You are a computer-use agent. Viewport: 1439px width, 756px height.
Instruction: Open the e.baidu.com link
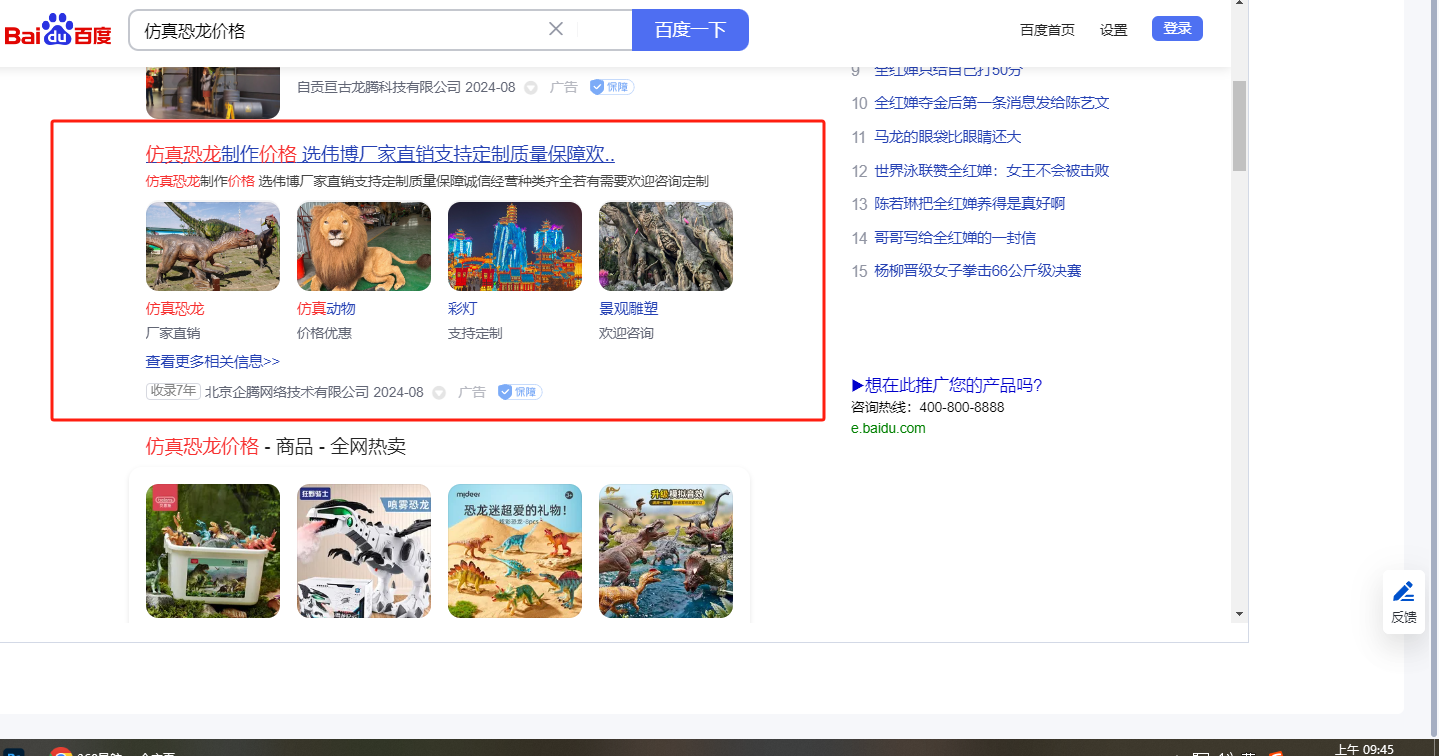888,428
